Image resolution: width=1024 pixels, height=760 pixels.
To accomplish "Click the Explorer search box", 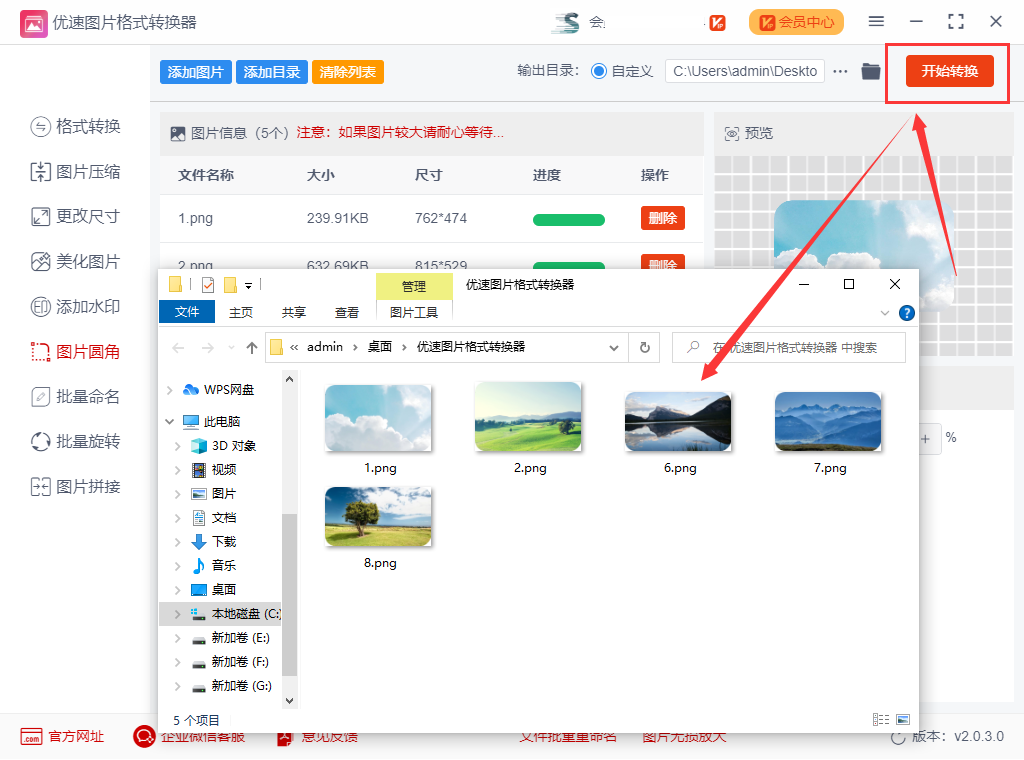I will click(x=789, y=347).
